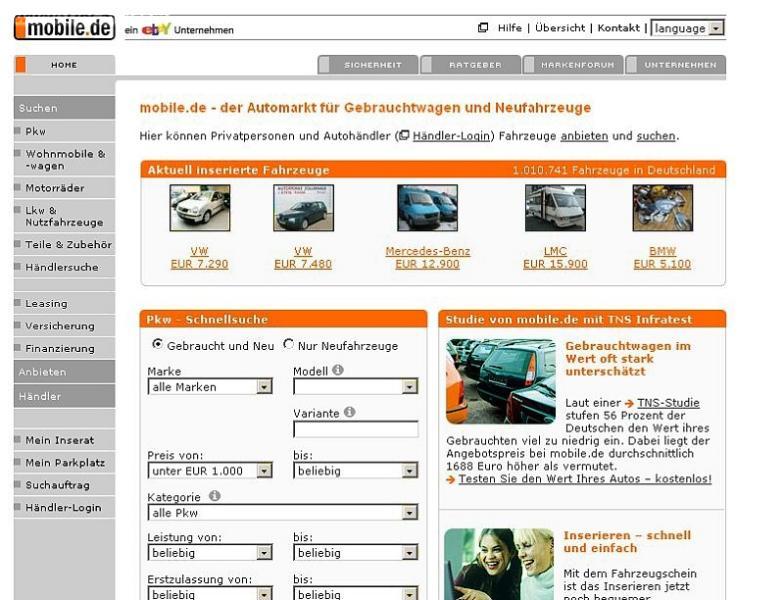Screen dimensions: 784x600
Task: Click the info icon next to Kategorie
Action: (215, 496)
